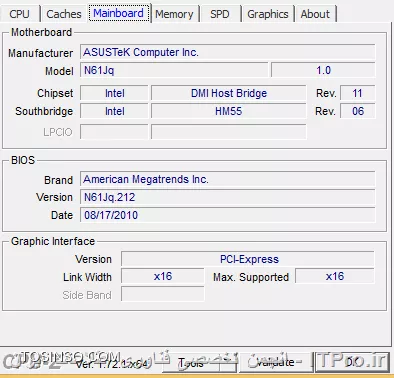
Task: Select the Chipset vendor Intel field
Action: pos(114,93)
